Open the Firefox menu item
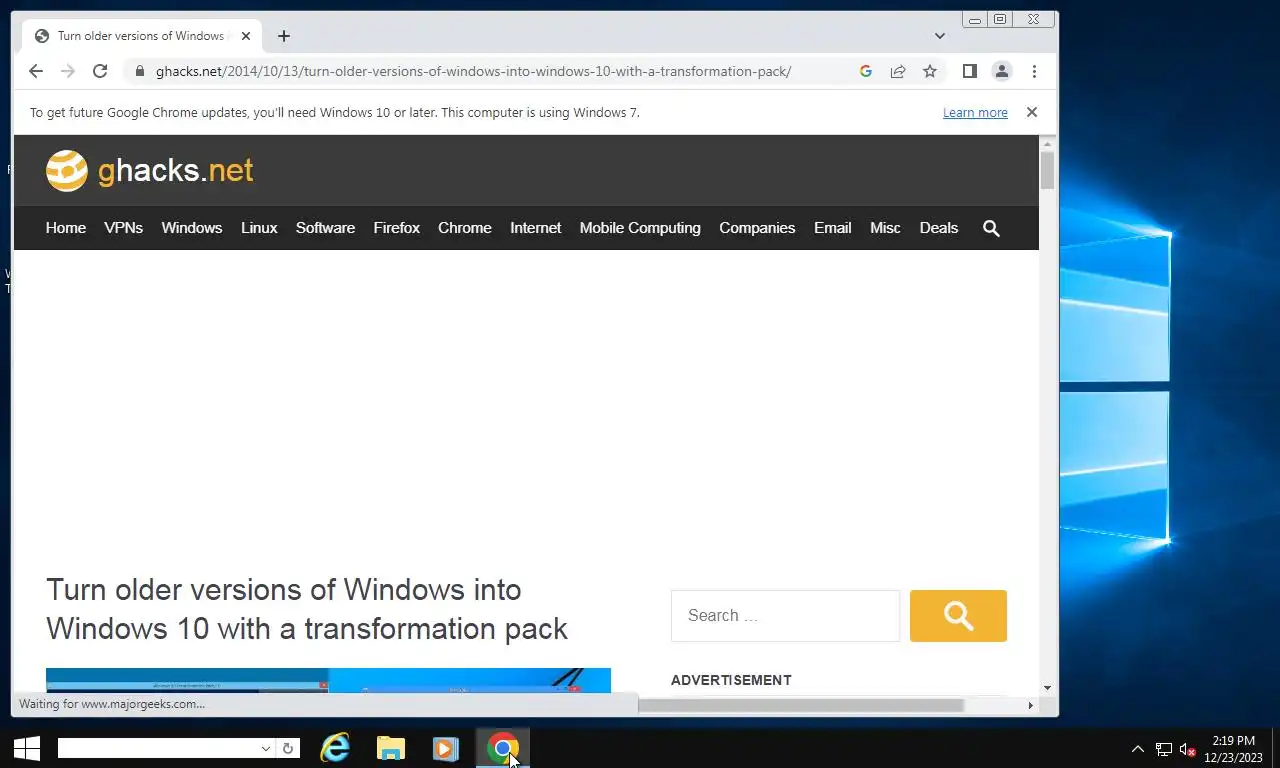1280x768 pixels. coord(397,228)
